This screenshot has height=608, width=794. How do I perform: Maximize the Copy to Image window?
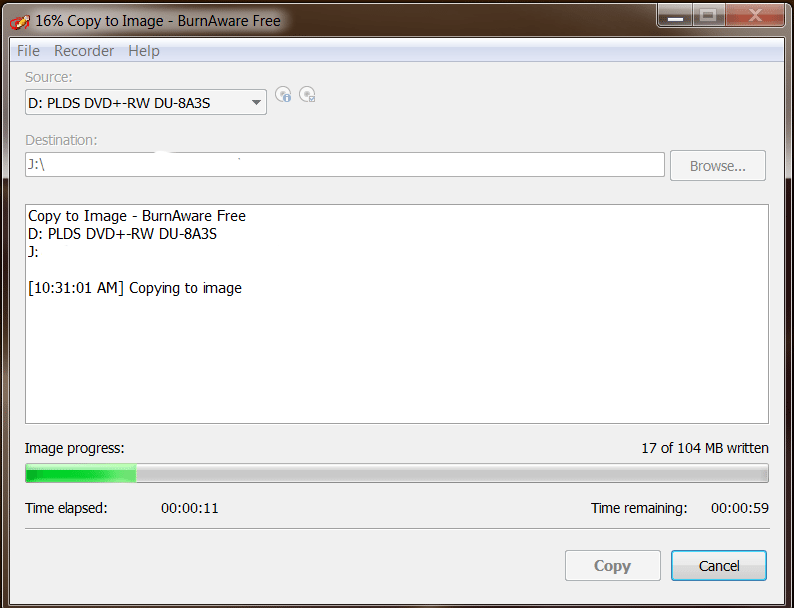(708, 16)
